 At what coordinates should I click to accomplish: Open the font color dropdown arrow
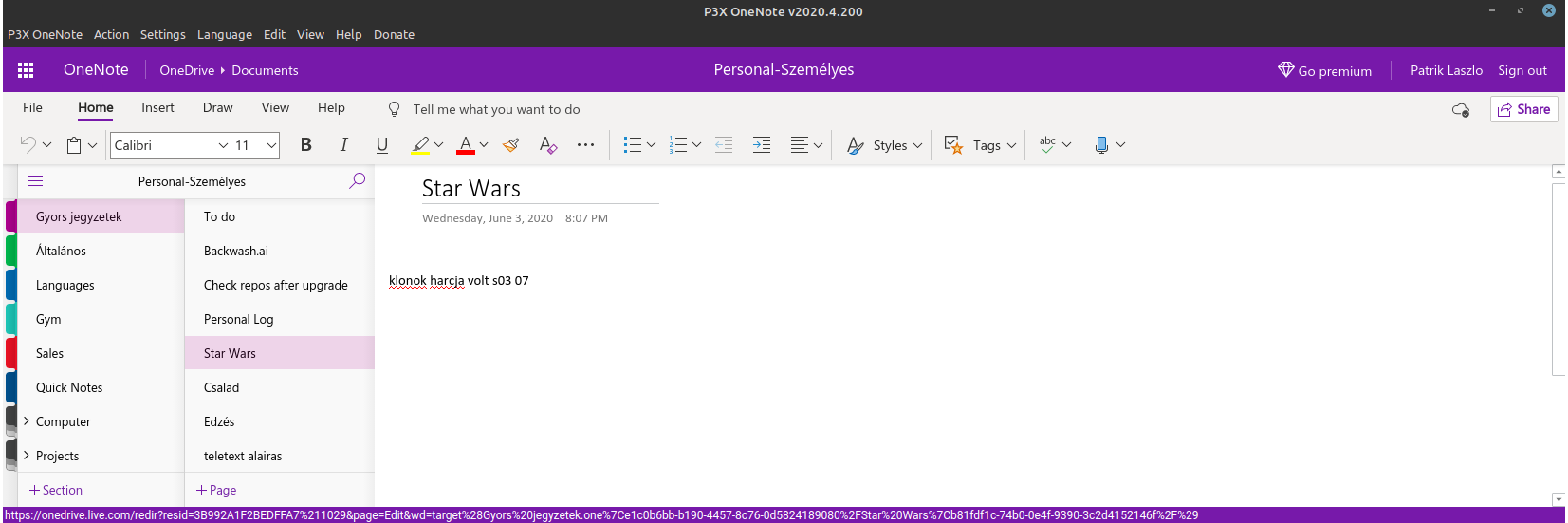coord(484,145)
